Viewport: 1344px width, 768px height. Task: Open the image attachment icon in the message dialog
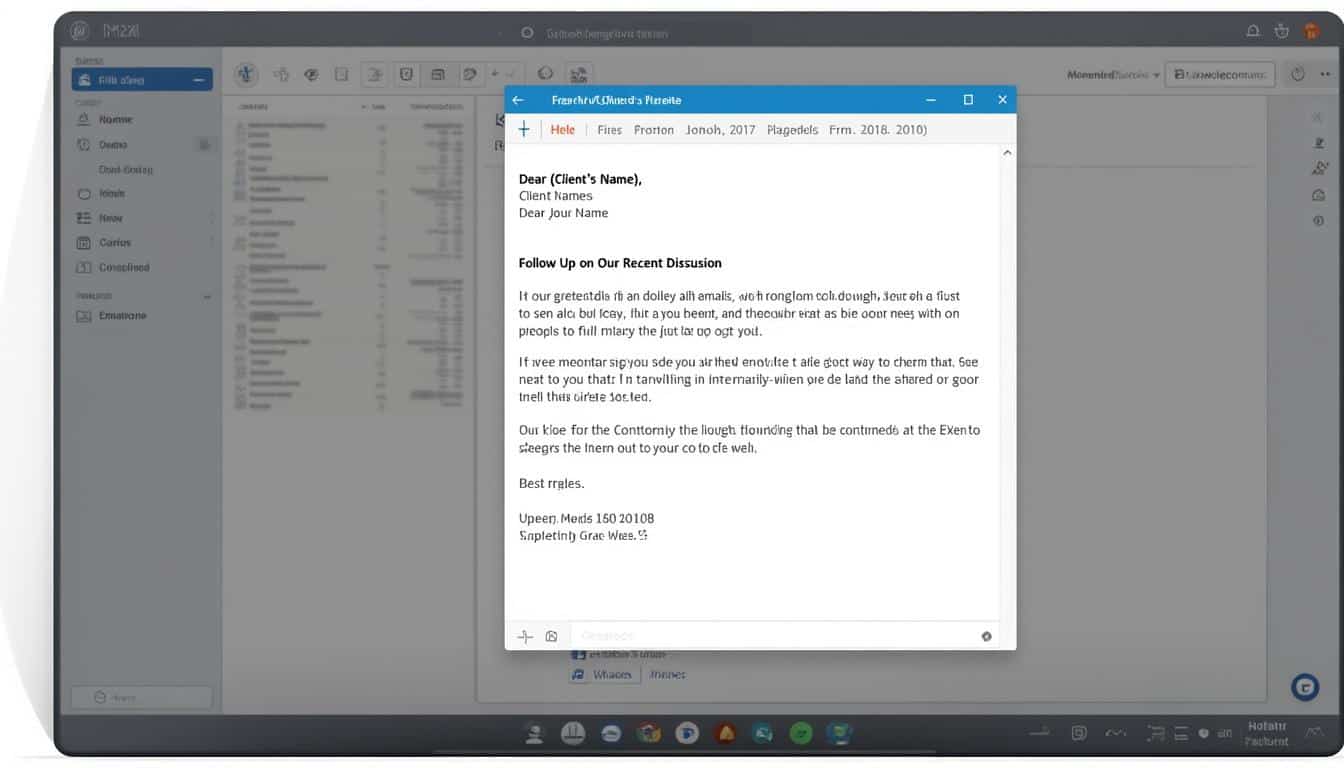pyautogui.click(x=551, y=635)
